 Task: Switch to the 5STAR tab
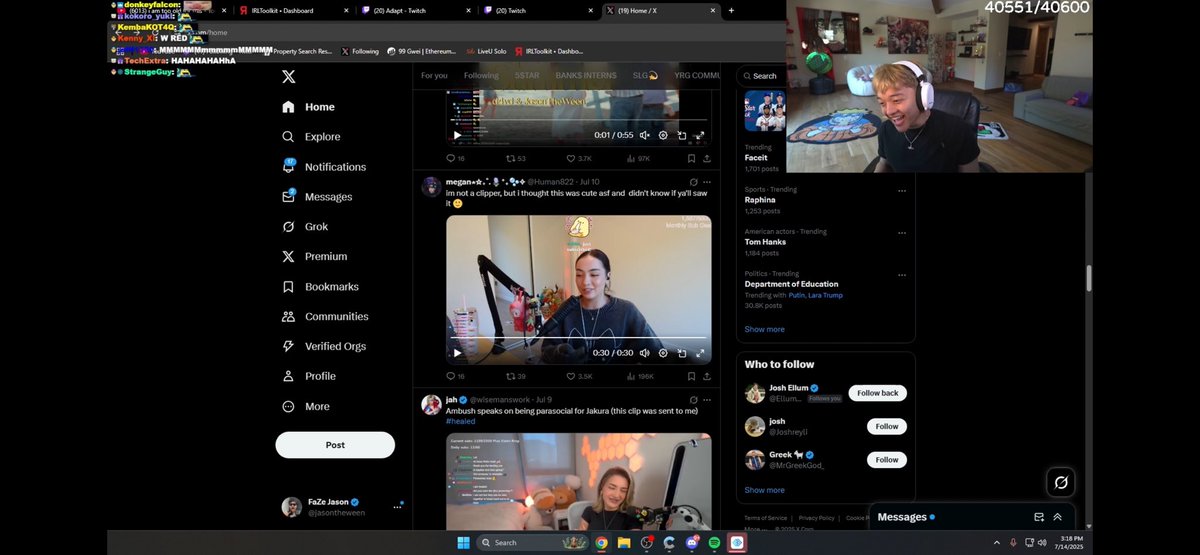coord(527,75)
